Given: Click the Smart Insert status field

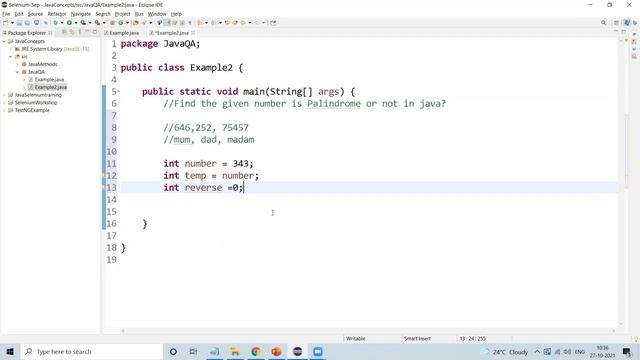Looking at the screenshot, I should (417, 338).
